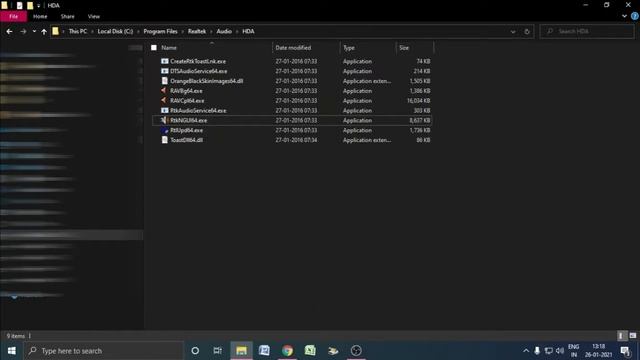Click the network tray icon
This screenshot has width=640, height=360.
pyautogui.click(x=549, y=351)
